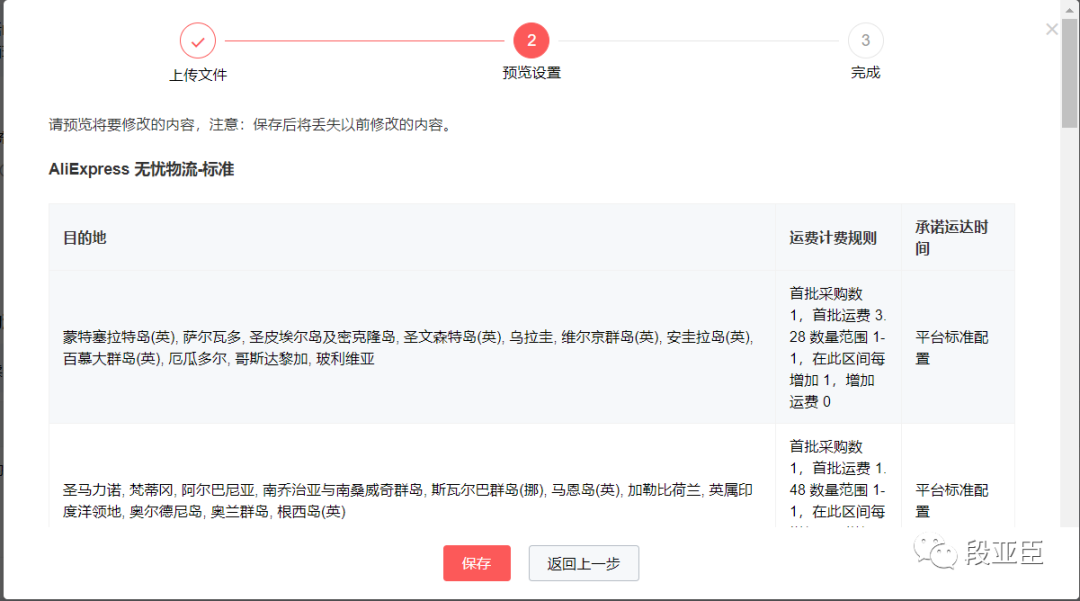Select the 上传文件 step label

coord(198,74)
